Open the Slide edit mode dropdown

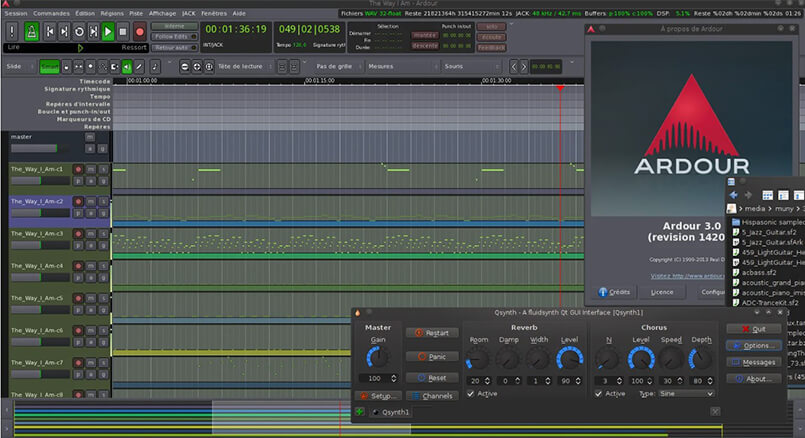[x=17, y=66]
